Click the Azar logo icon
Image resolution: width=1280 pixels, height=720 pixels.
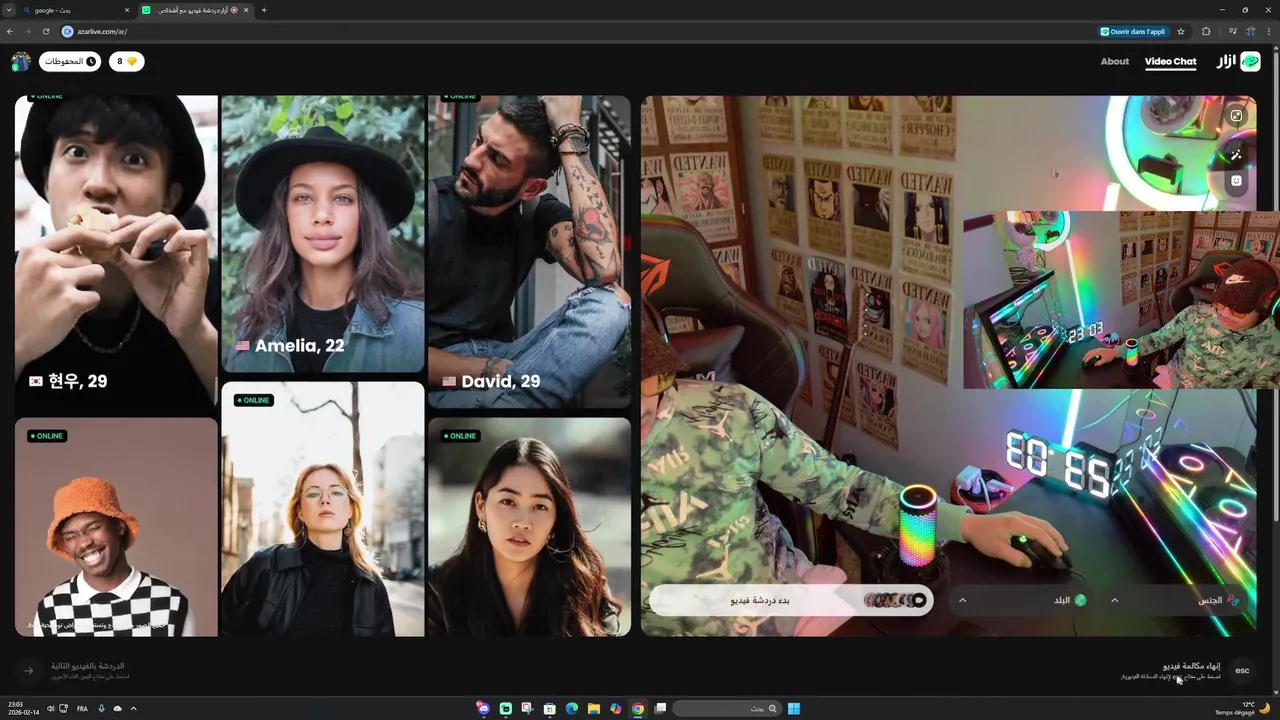pos(1250,62)
